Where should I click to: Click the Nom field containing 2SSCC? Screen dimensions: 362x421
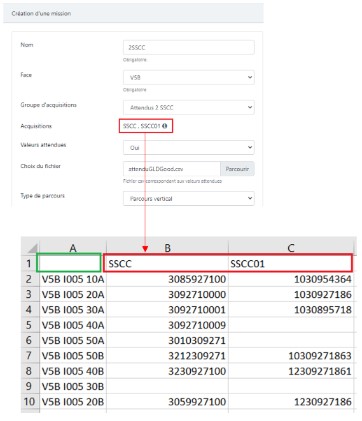189,48
